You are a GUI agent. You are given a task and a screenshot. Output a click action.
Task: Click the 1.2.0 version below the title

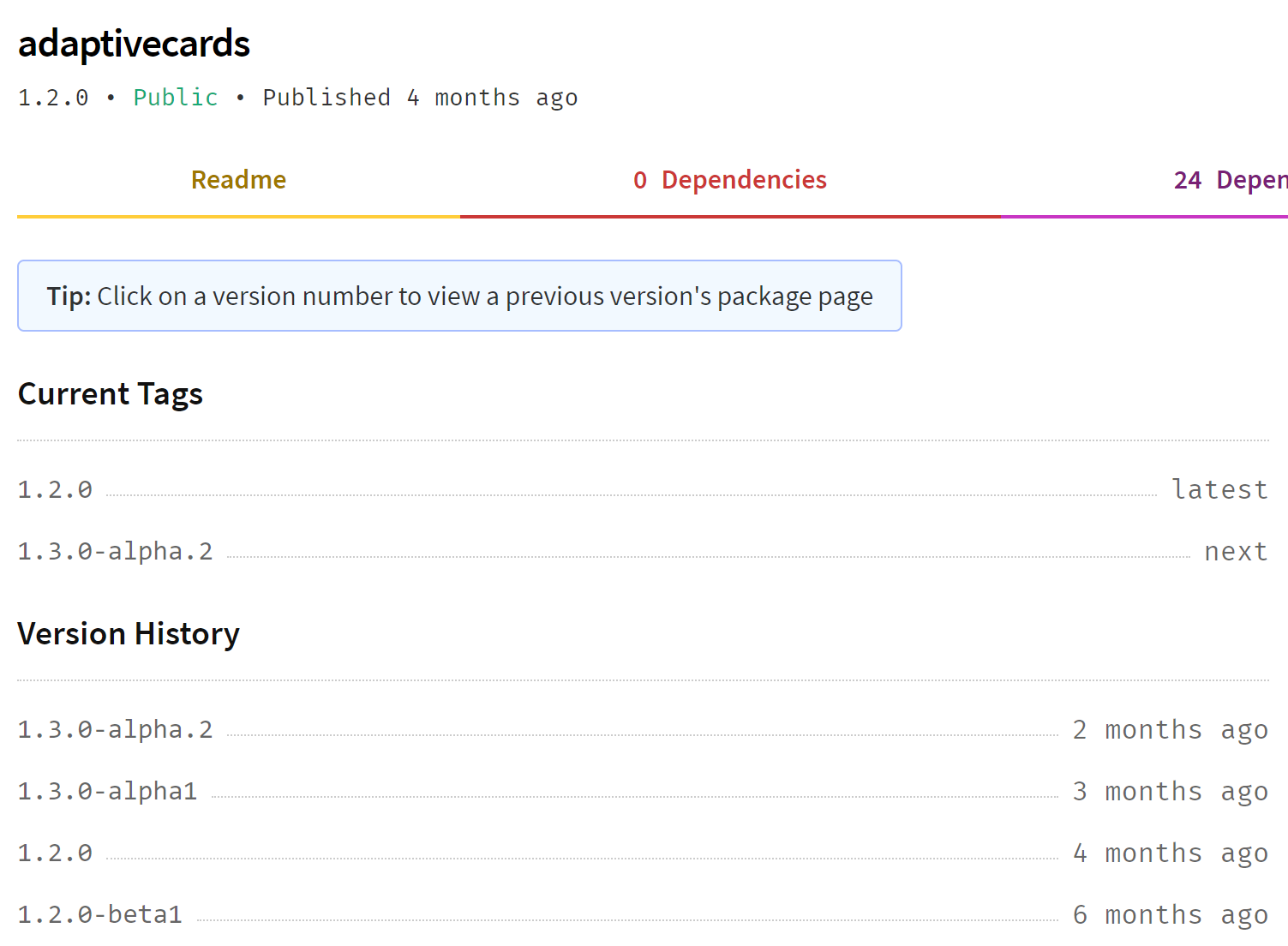[53, 98]
